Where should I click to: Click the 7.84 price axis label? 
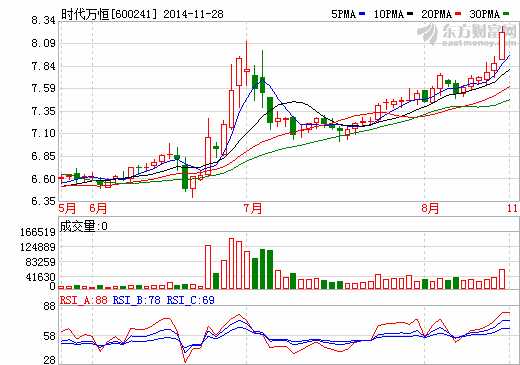click(43, 66)
